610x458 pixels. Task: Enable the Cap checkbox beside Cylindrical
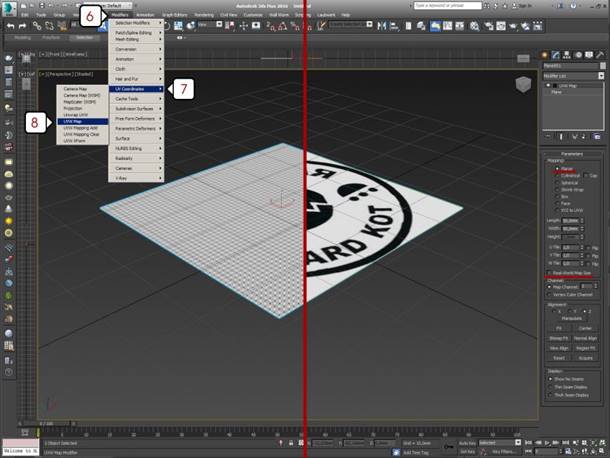586,176
